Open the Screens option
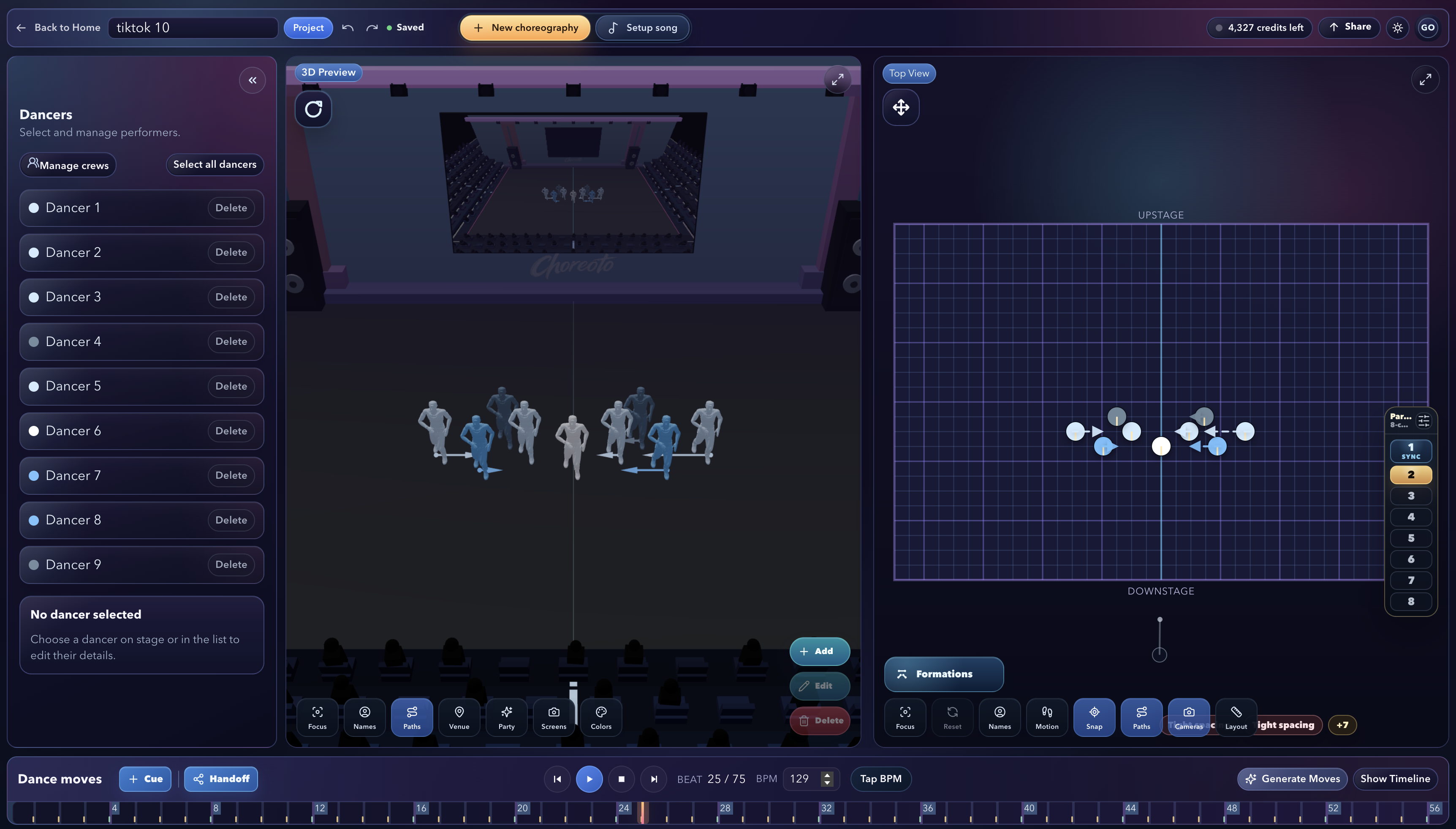The width and height of the screenshot is (1456, 829). pyautogui.click(x=554, y=717)
